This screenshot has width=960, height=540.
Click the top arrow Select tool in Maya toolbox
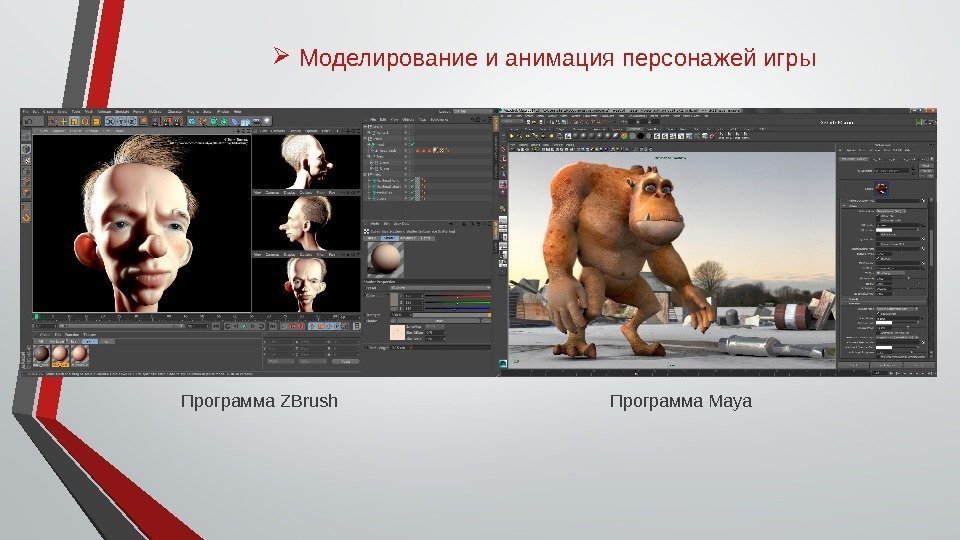pyautogui.click(x=503, y=149)
